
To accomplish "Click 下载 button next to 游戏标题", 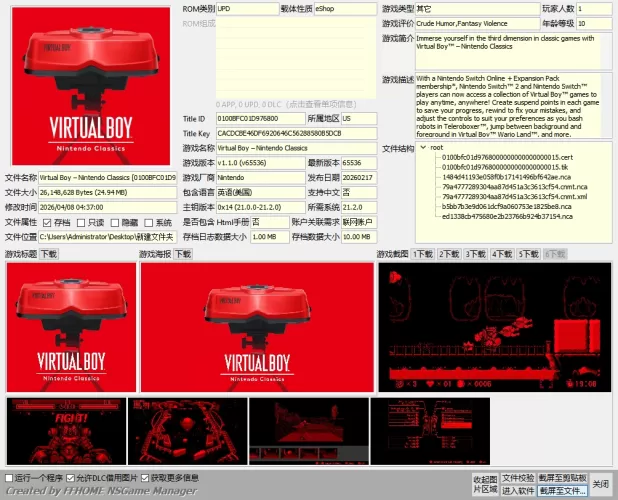I will [49, 254].
